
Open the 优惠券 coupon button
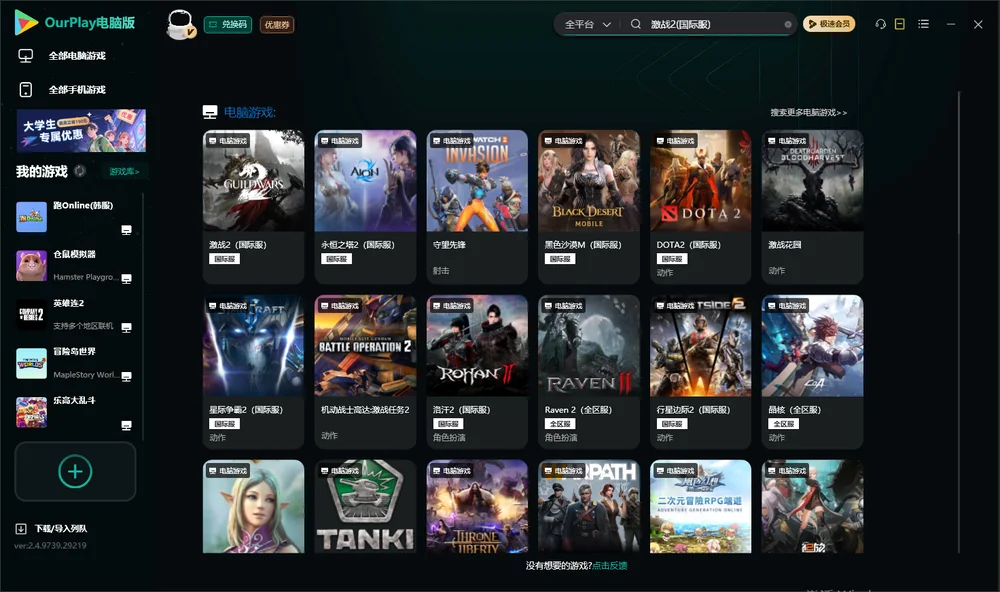[x=277, y=24]
